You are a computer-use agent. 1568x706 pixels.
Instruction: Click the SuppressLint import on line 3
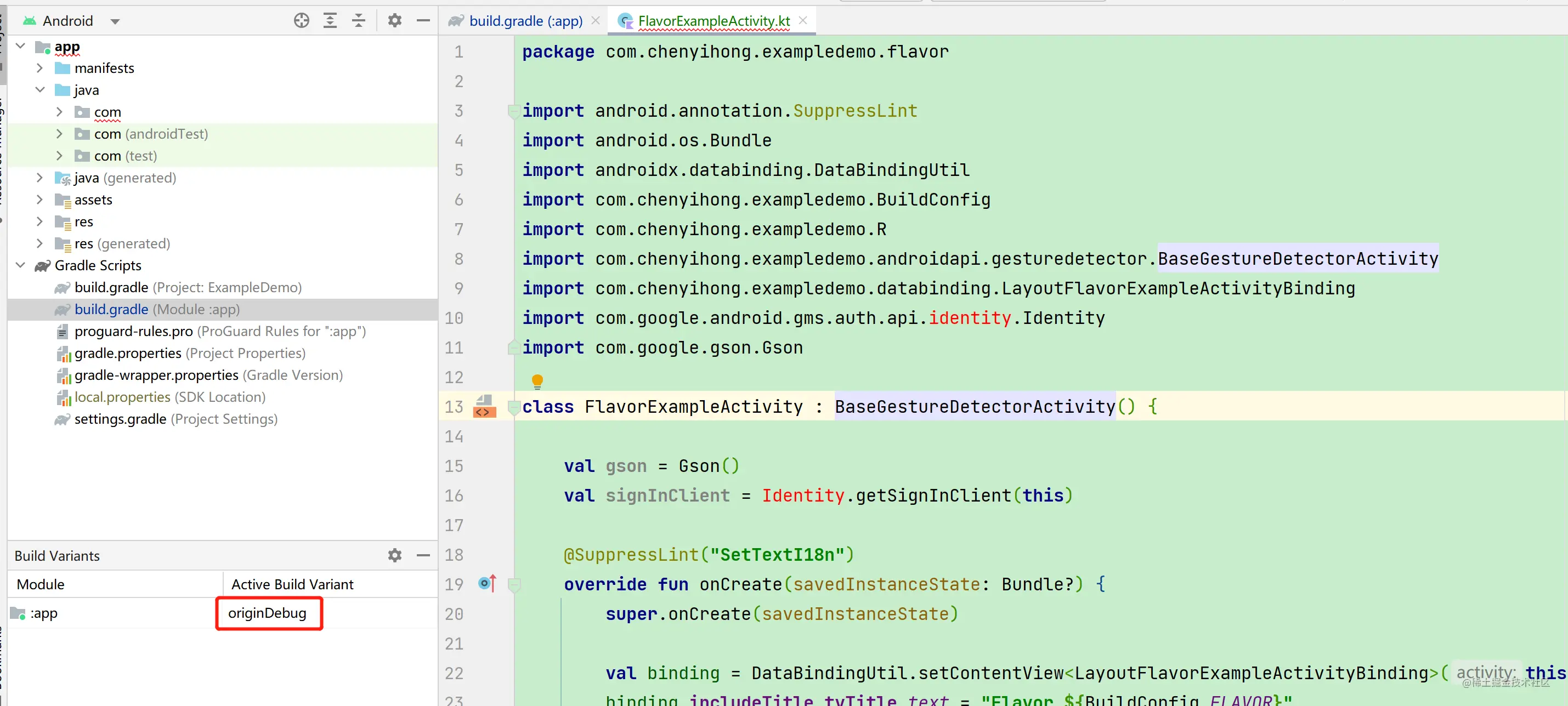click(x=854, y=111)
